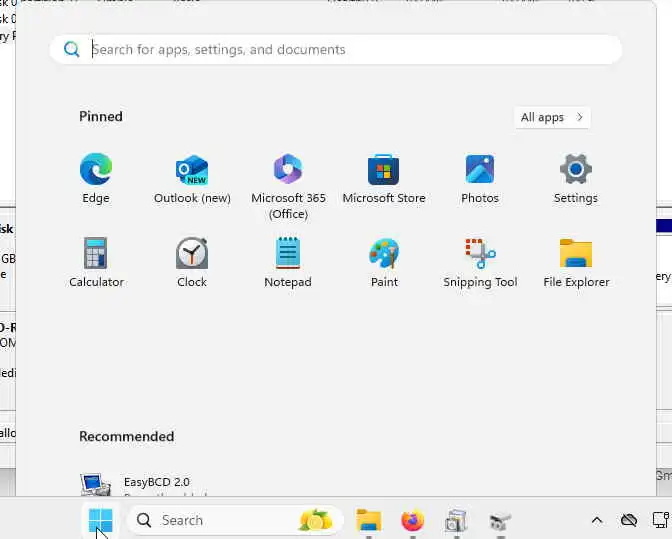Open File Explorer from pinned apps

[576, 262]
